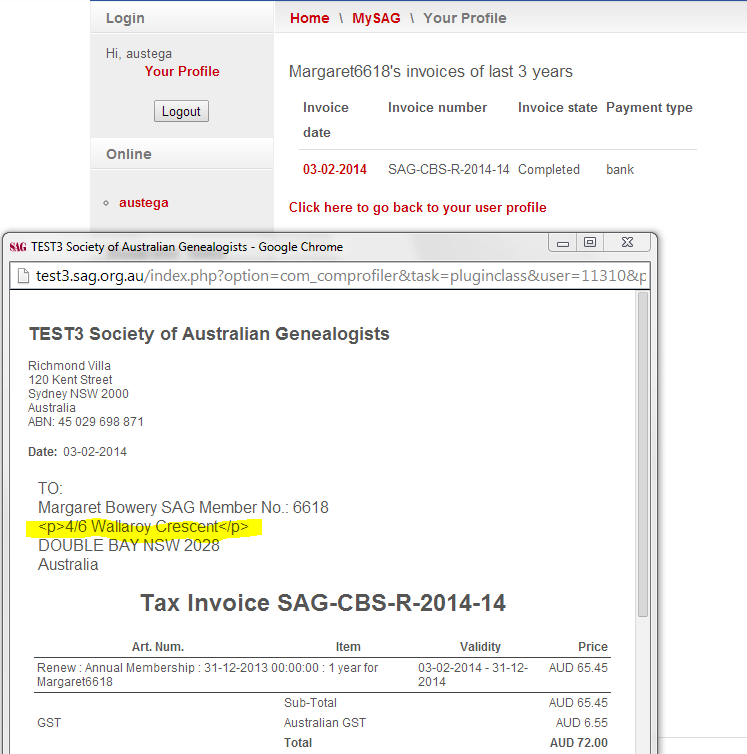Click the validity dates 03-02-2014 - 31-12-2014
This screenshot has height=754, width=747.
[x=473, y=675]
